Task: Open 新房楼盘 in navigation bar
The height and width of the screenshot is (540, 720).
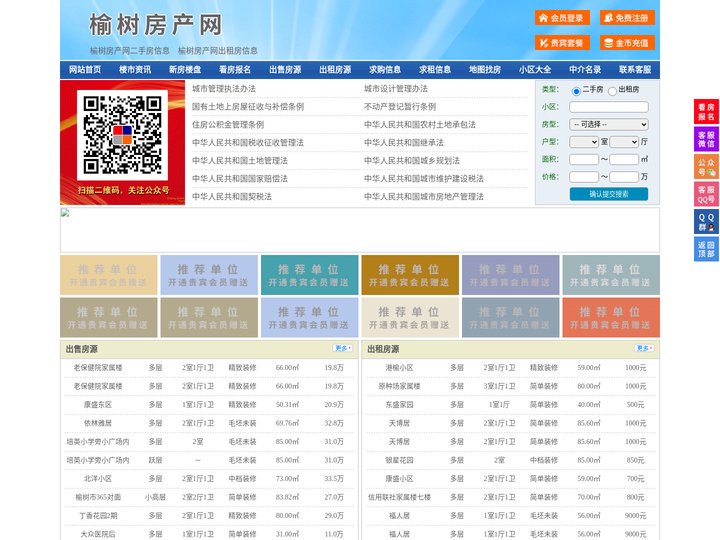Action: coord(185,70)
